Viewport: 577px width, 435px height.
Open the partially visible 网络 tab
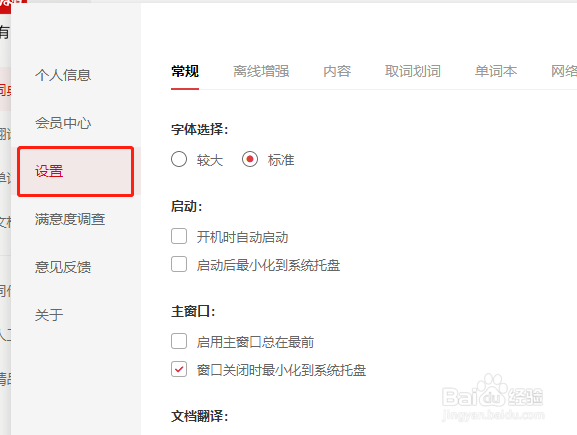click(x=564, y=71)
